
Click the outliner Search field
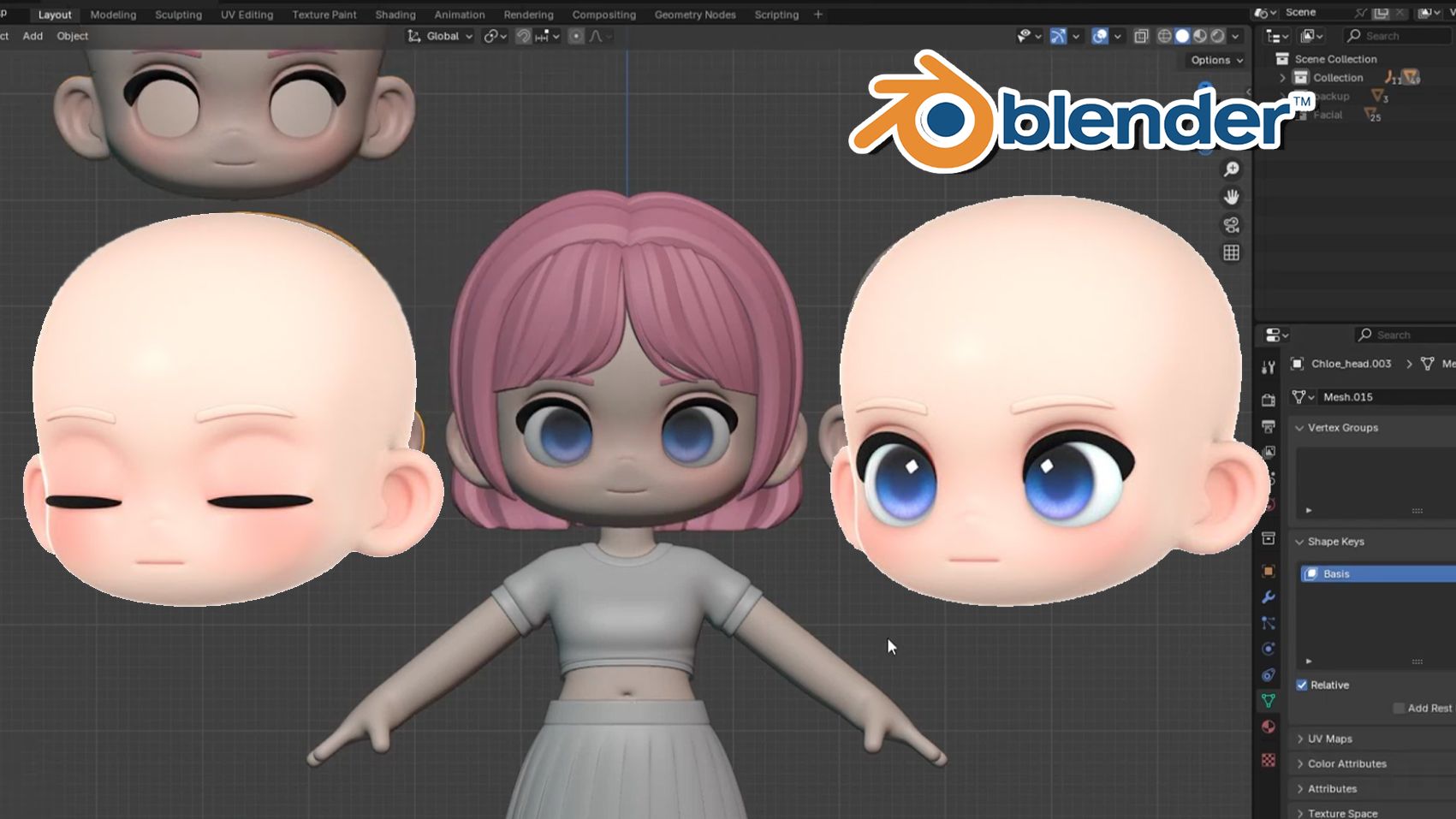point(1396,36)
